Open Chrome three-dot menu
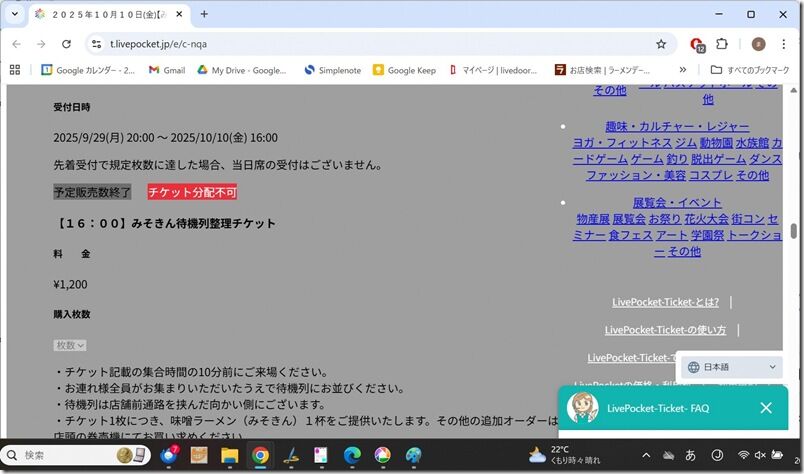This screenshot has height=474, width=804. pyautogui.click(x=783, y=44)
